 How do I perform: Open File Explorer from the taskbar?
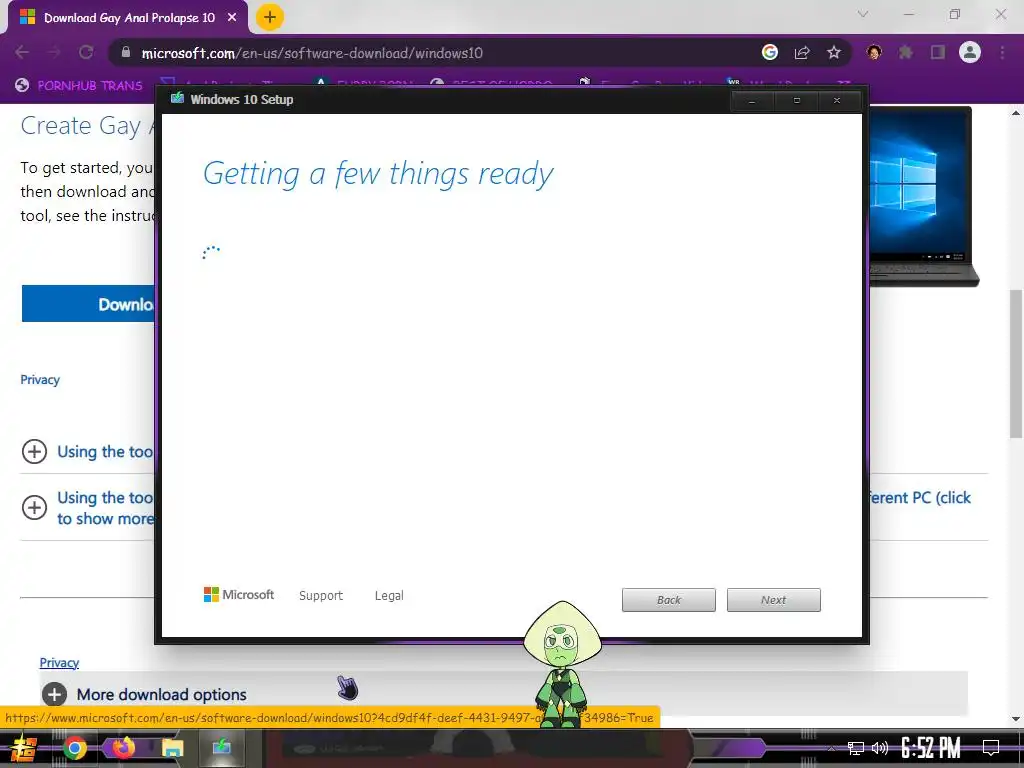click(173, 748)
